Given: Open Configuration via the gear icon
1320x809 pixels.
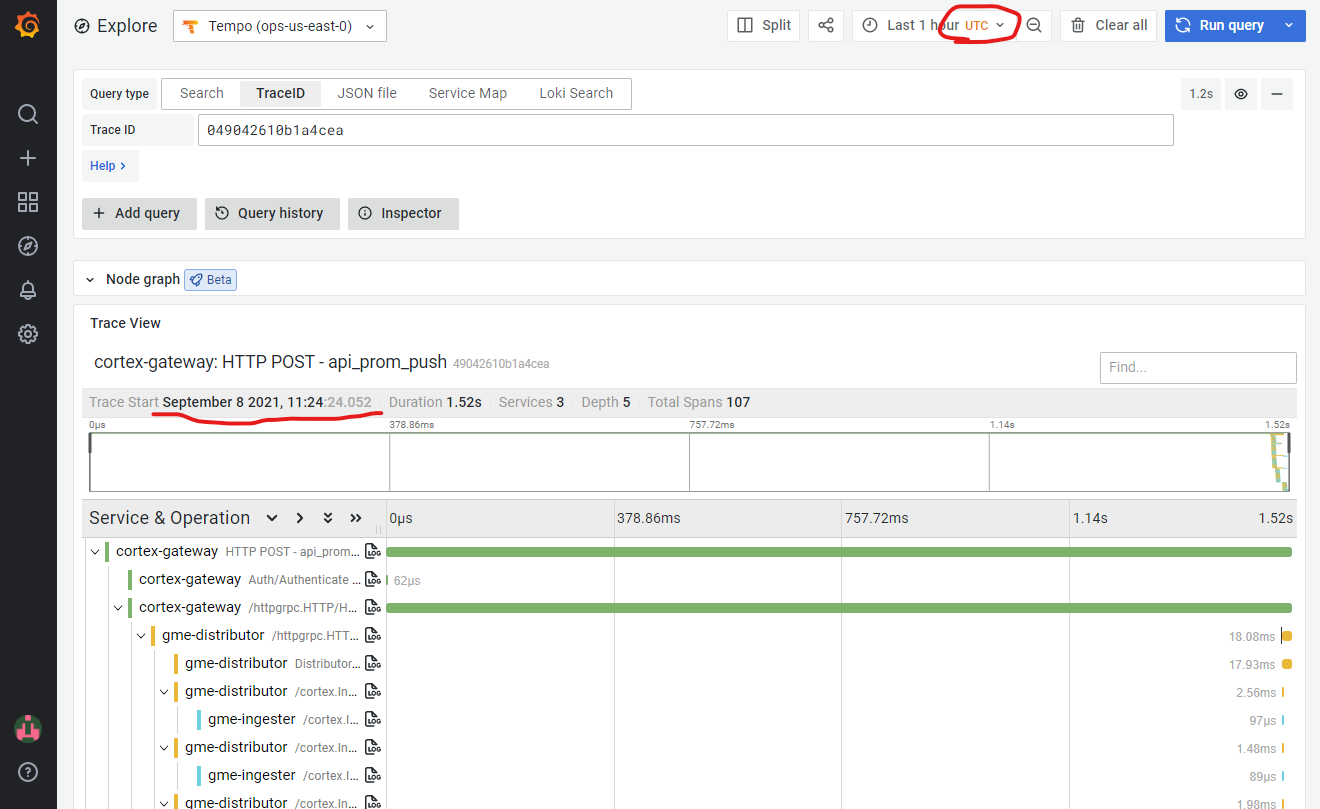Looking at the screenshot, I should (27, 333).
